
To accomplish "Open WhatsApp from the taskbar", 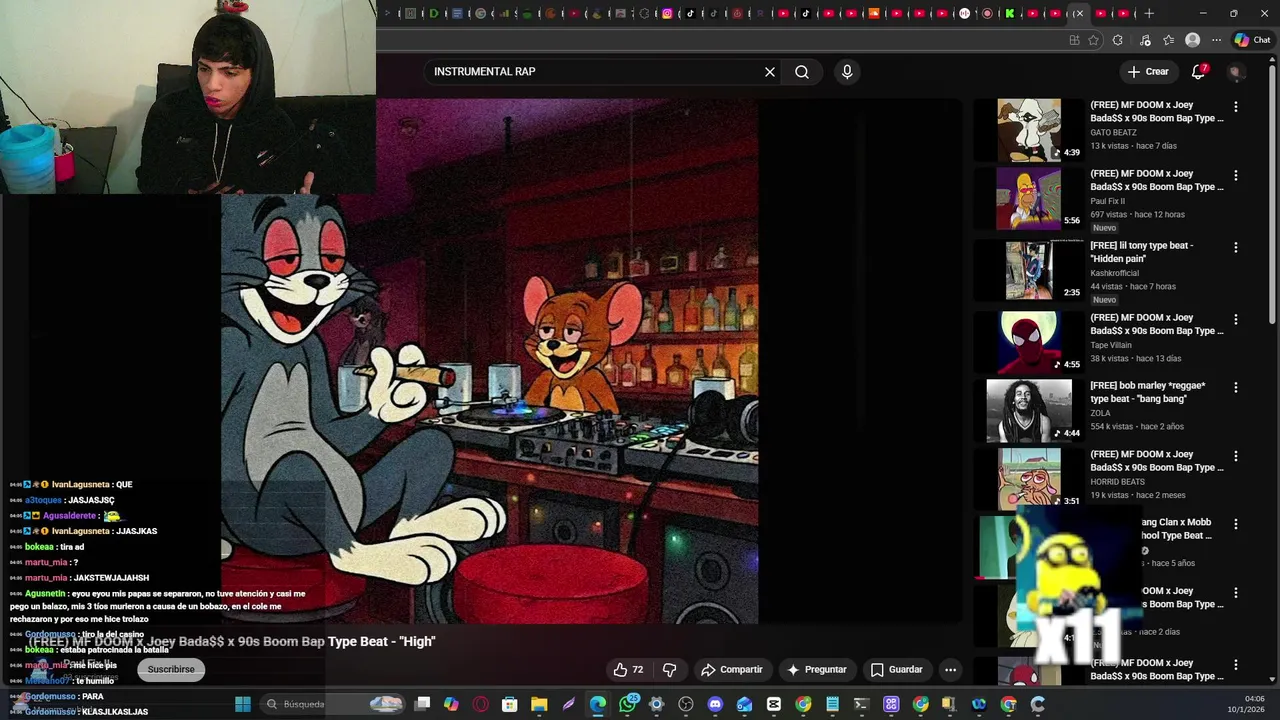I will pos(627,704).
